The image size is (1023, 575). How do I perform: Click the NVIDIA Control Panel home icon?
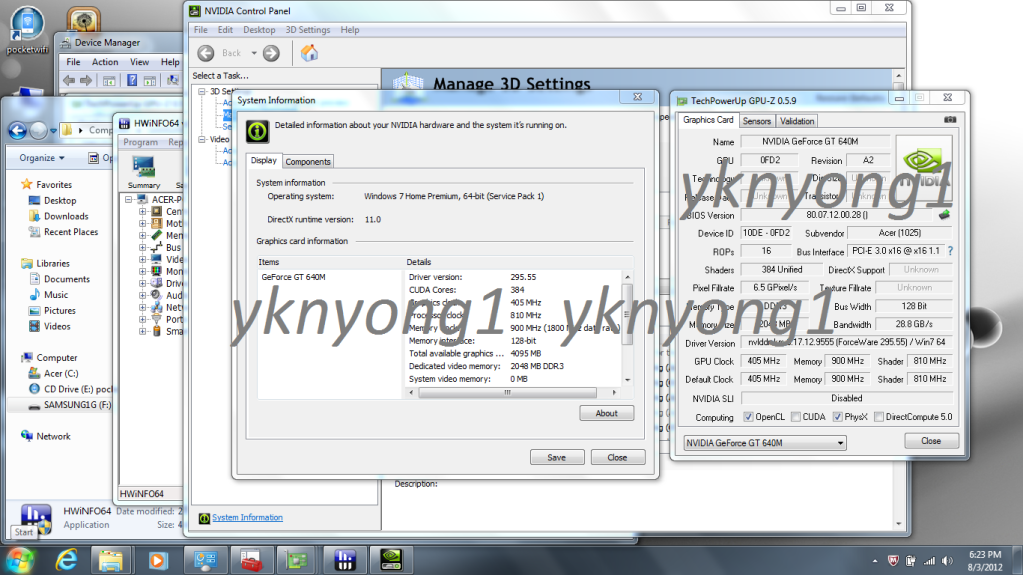click(309, 53)
